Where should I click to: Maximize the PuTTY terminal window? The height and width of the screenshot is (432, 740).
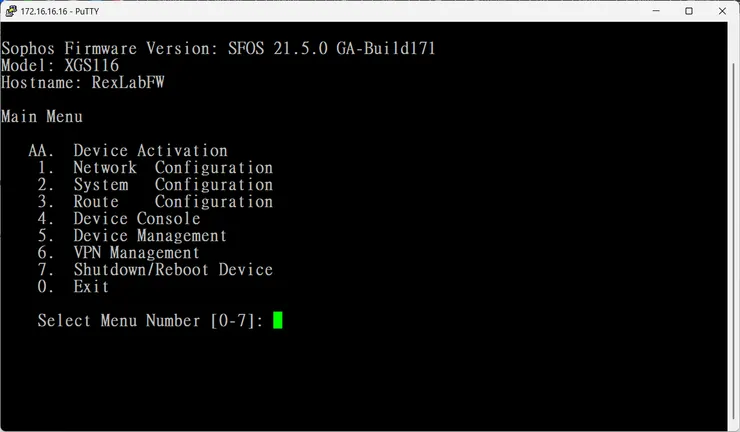689,11
